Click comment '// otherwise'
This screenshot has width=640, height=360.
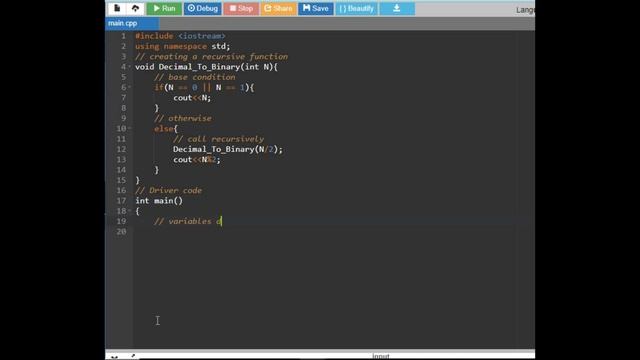pyautogui.click(x=183, y=118)
